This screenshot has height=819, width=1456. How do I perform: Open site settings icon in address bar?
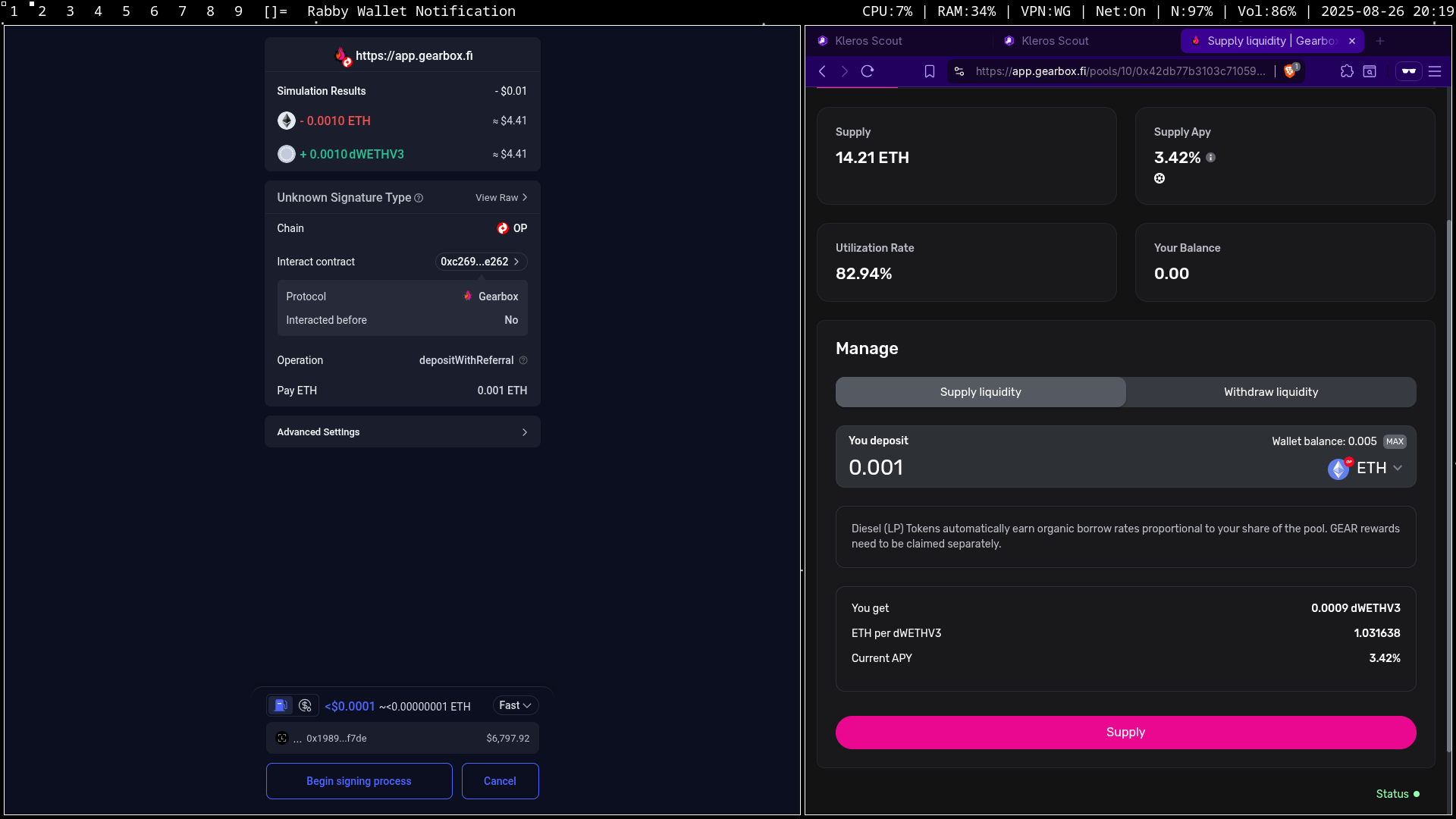click(959, 71)
